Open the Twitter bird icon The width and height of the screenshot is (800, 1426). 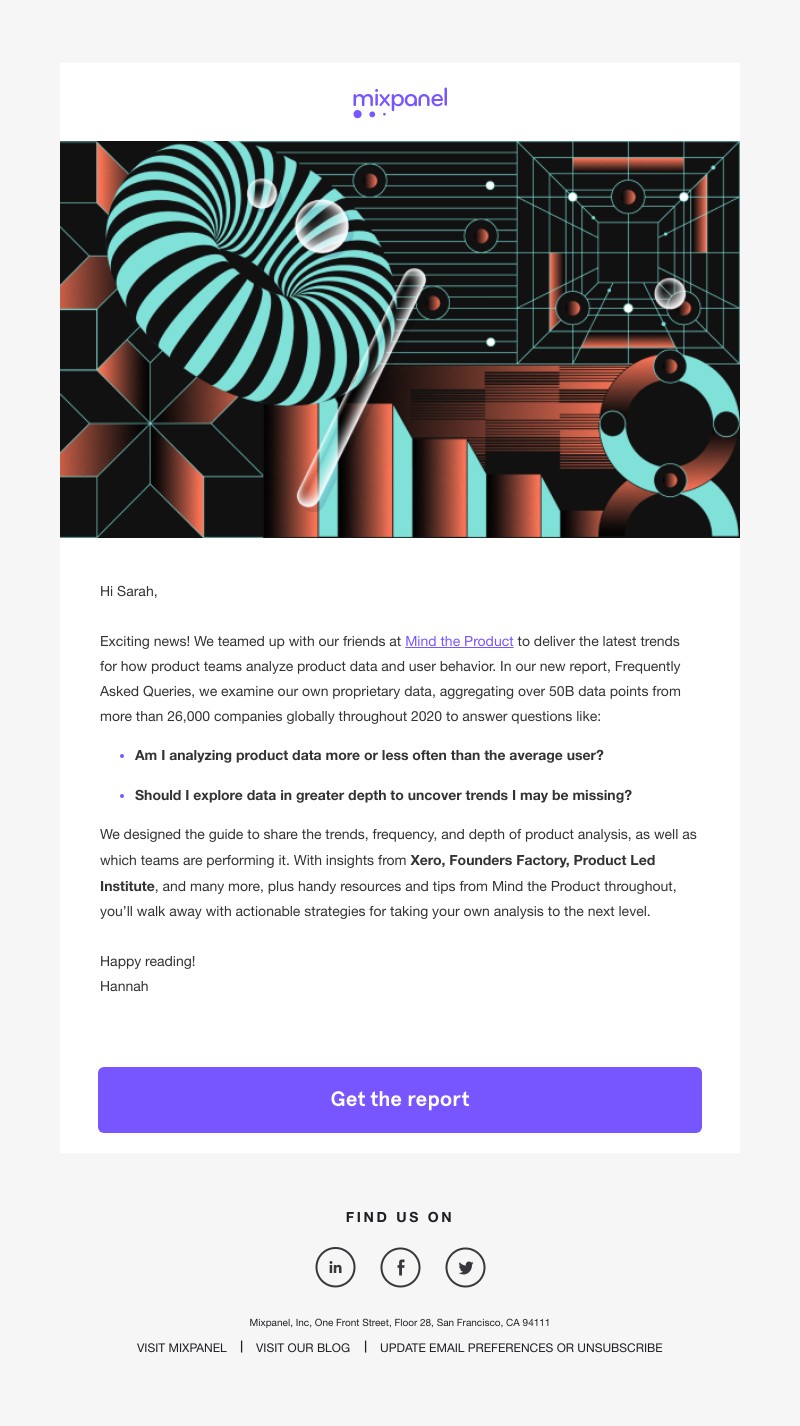pos(465,1267)
